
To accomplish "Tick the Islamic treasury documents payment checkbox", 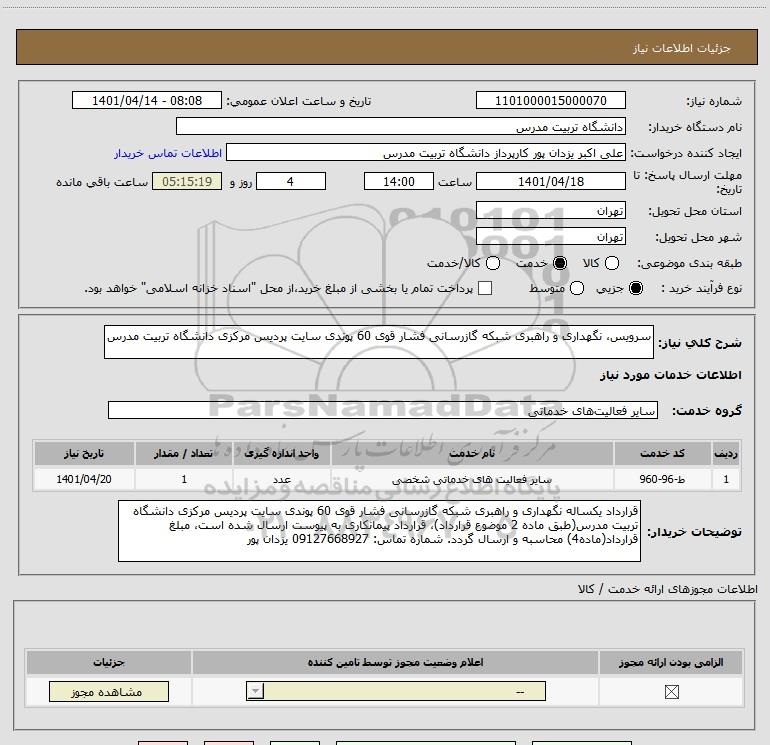I will tap(485, 288).
